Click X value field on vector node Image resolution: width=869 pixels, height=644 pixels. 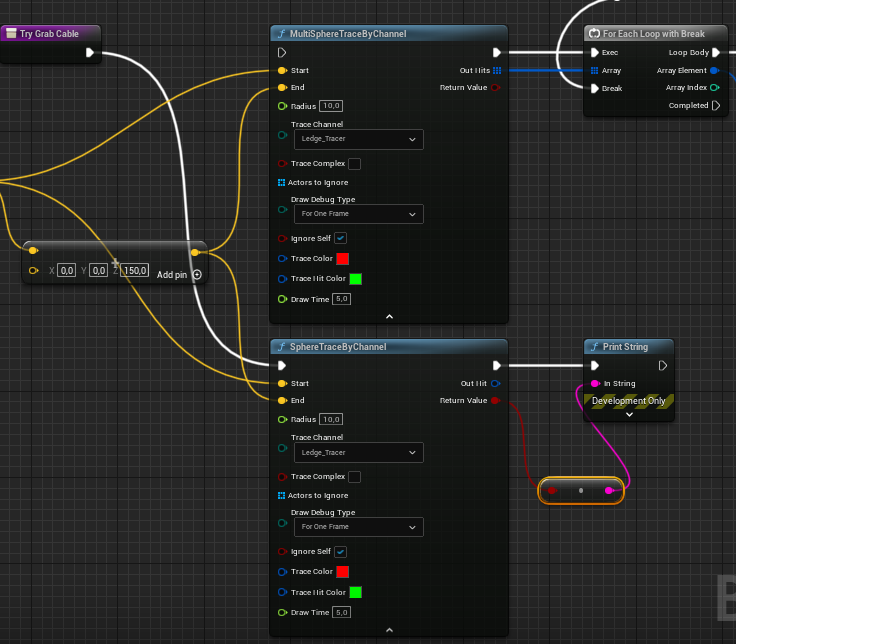67,270
